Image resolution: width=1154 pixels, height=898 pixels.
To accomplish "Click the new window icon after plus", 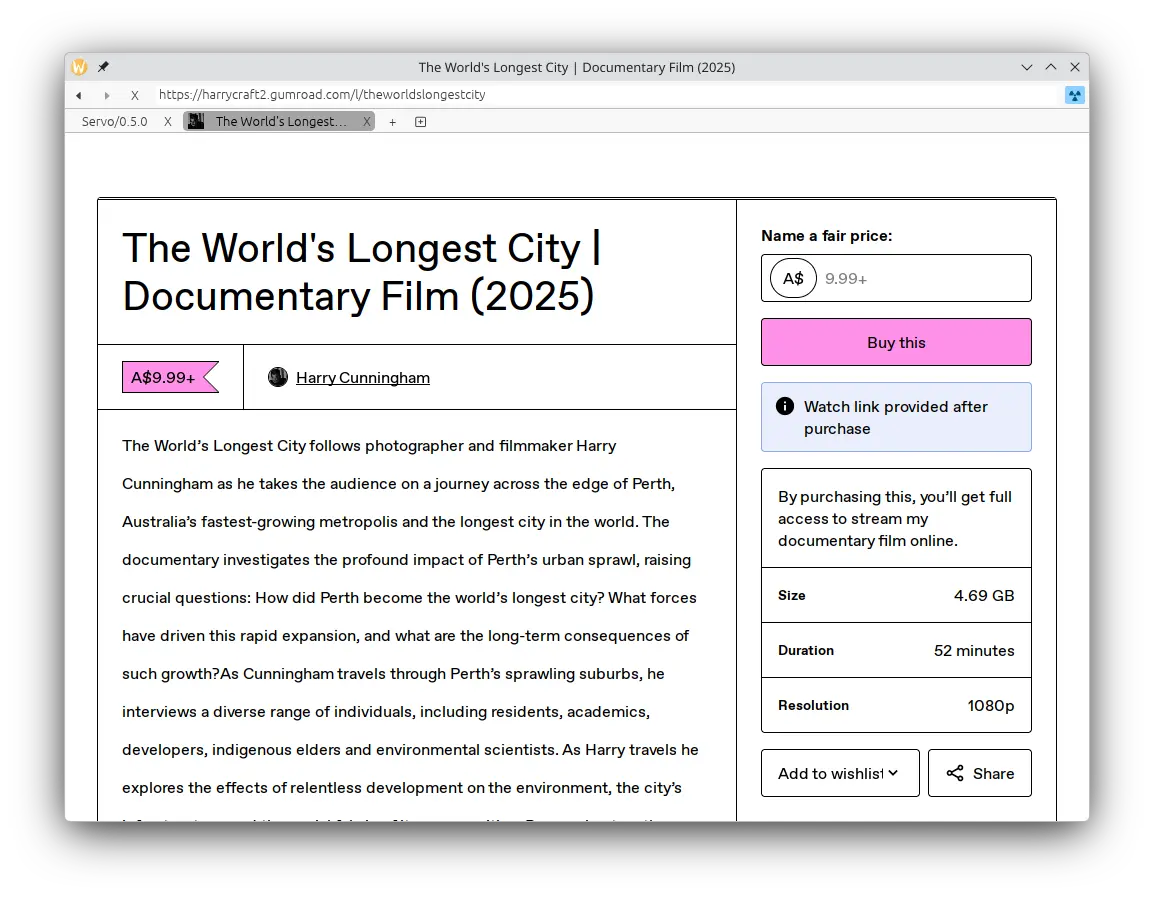I will tap(420, 122).
